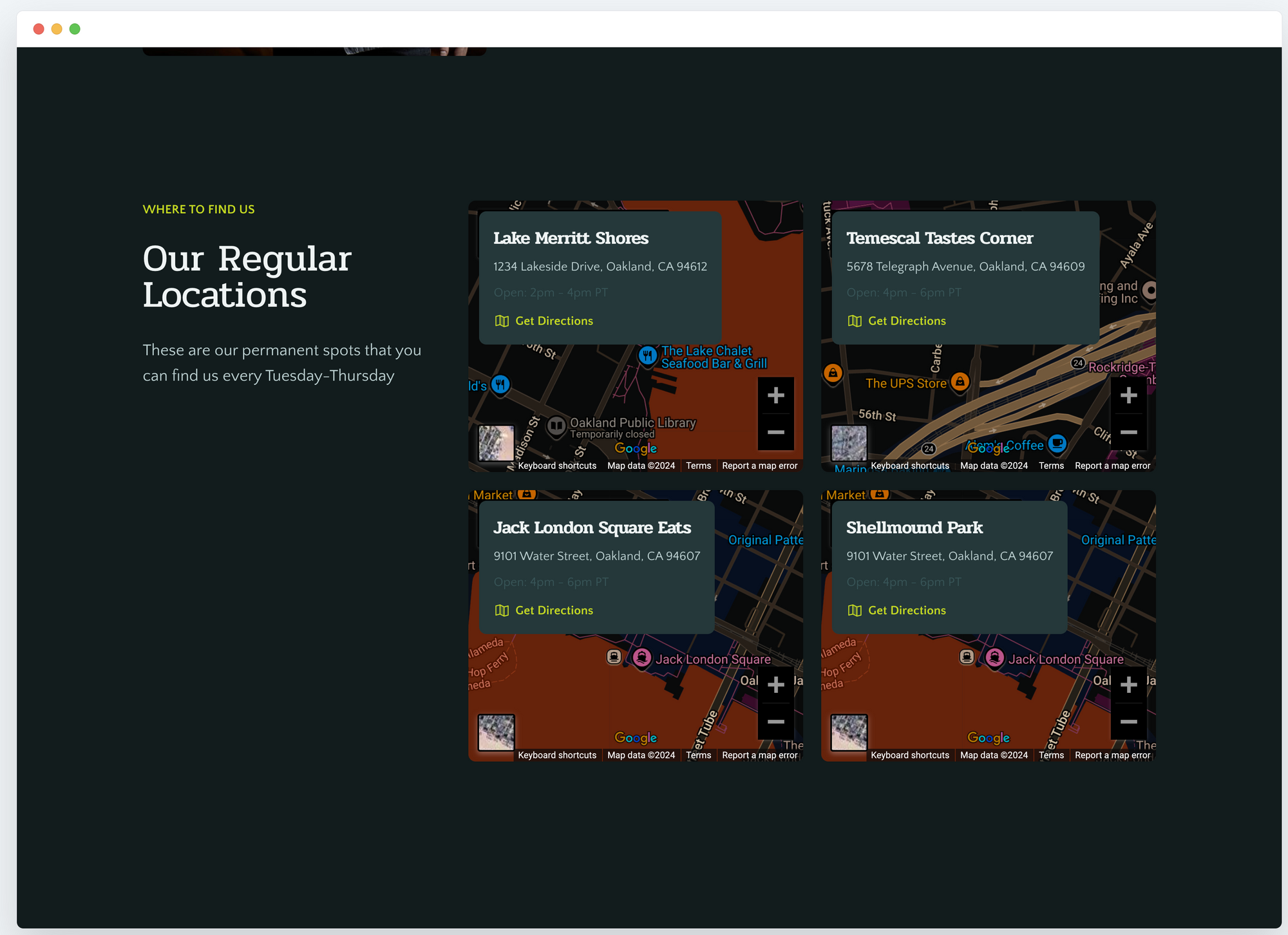Image resolution: width=1288 pixels, height=935 pixels.
Task: Click the address 1234 Lakeside Drive, Oakland
Action: 600,267
